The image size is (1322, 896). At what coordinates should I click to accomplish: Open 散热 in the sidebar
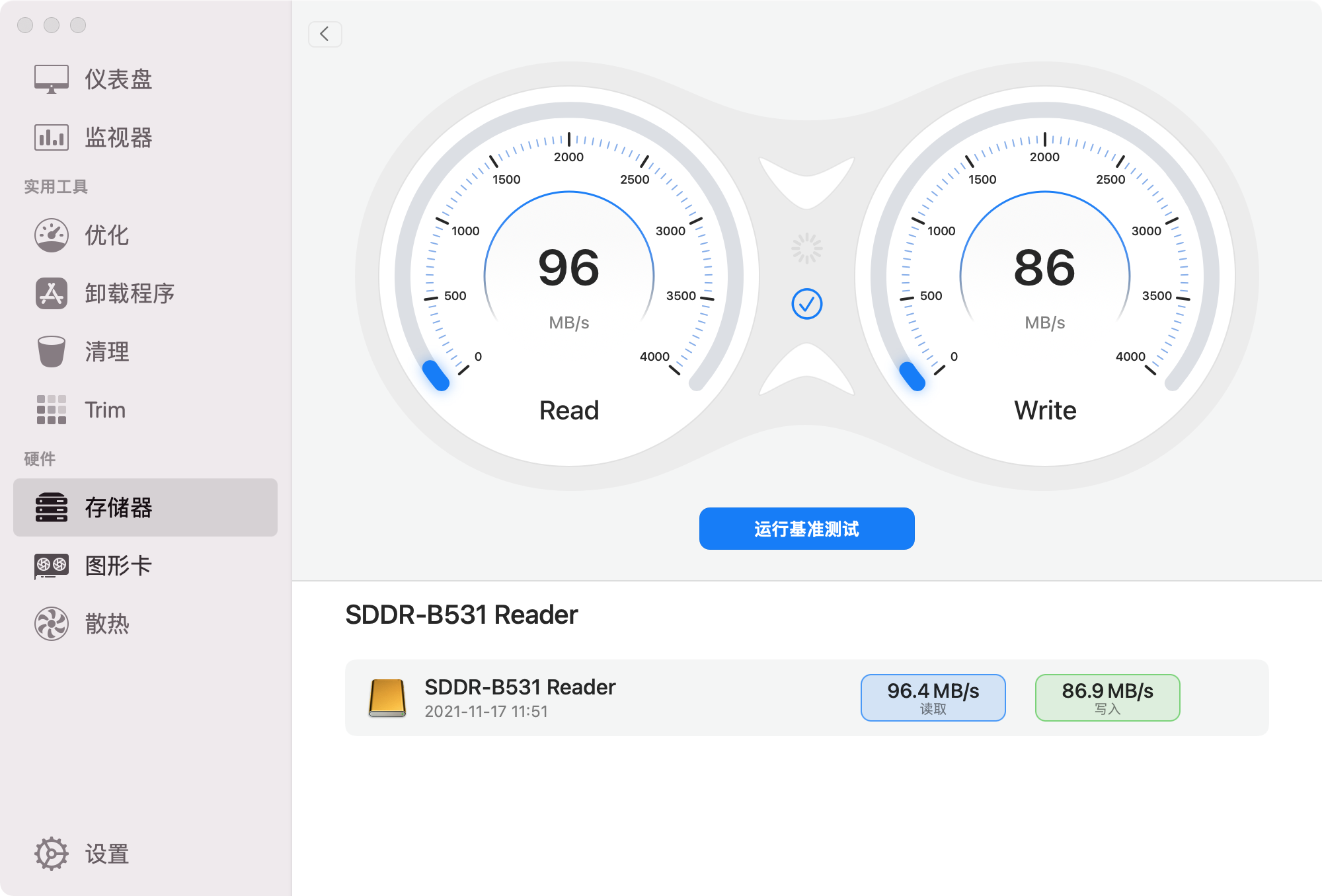145,624
